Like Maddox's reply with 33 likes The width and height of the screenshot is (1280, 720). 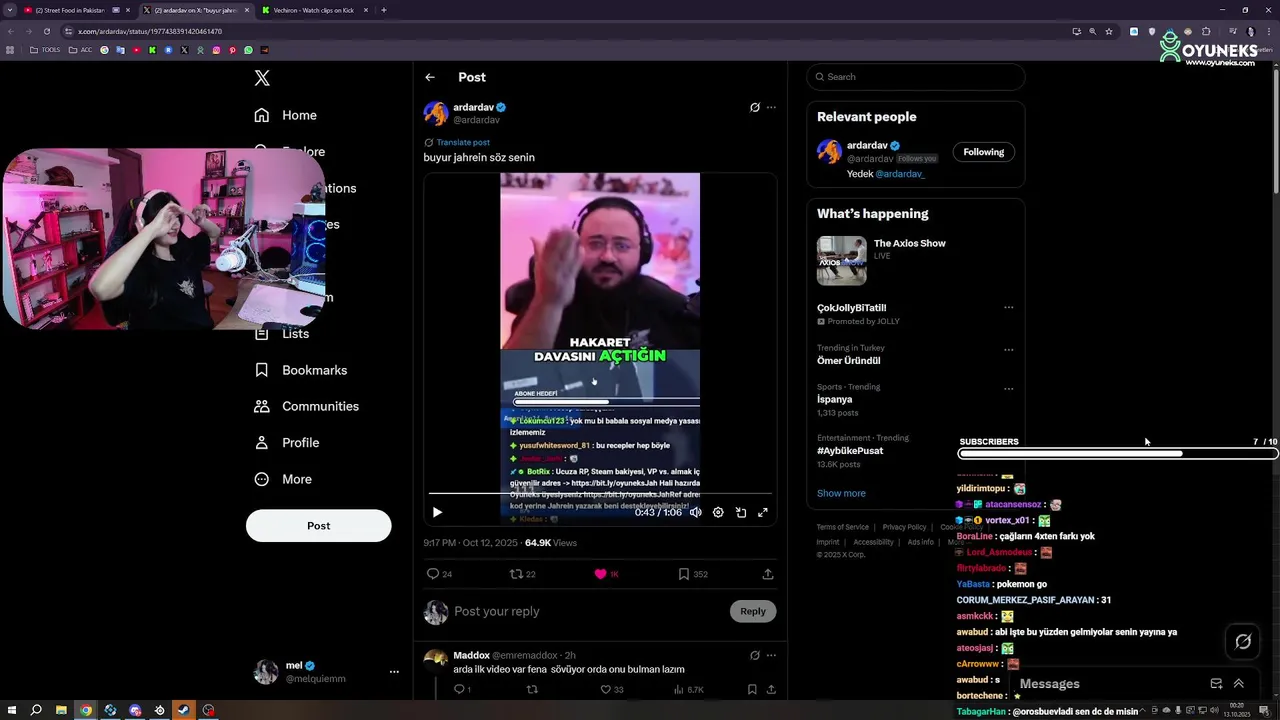pyautogui.click(x=605, y=689)
